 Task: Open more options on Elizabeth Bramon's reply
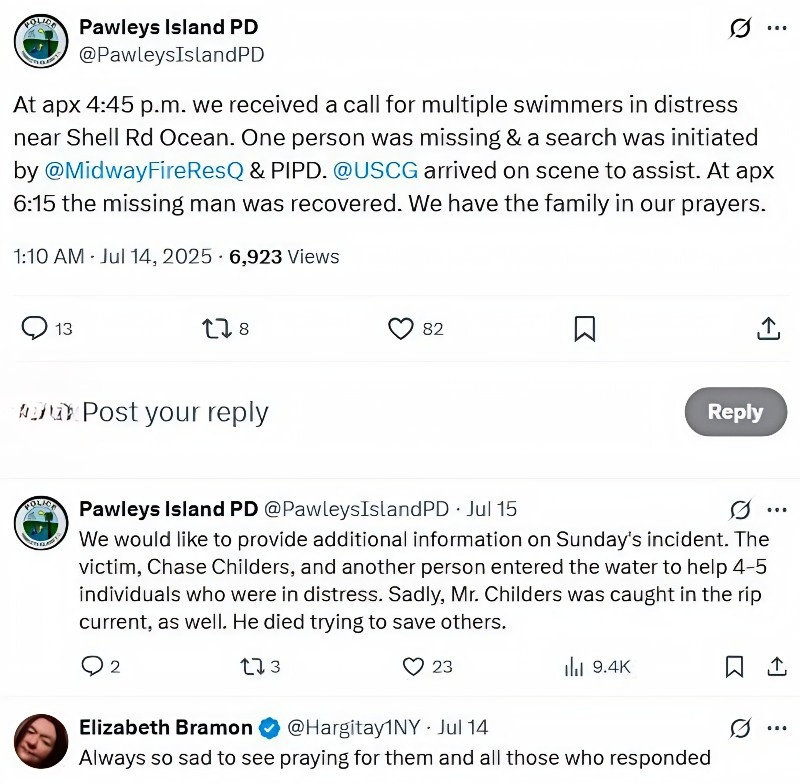coord(777,727)
